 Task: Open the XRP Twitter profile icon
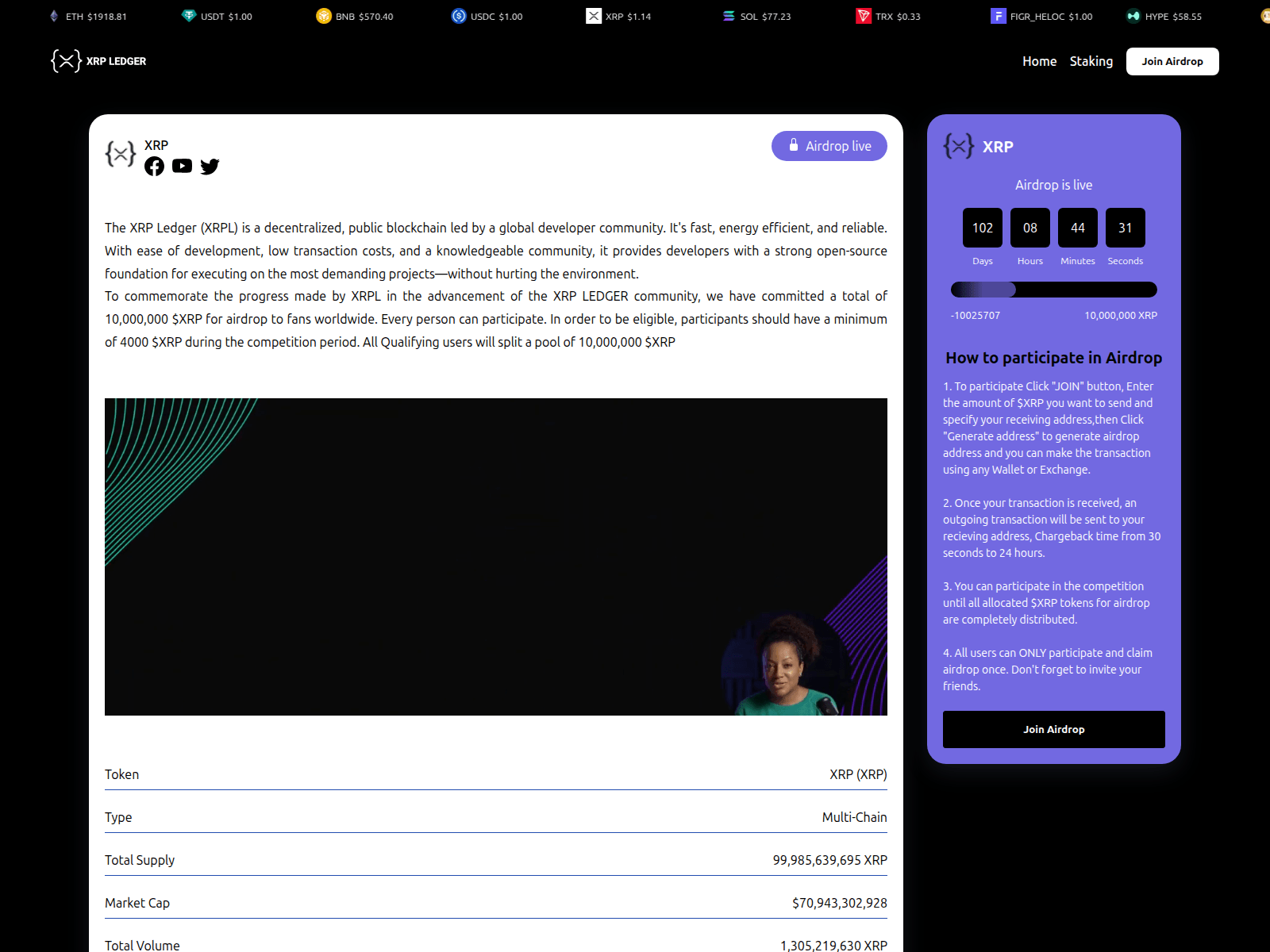pos(210,166)
